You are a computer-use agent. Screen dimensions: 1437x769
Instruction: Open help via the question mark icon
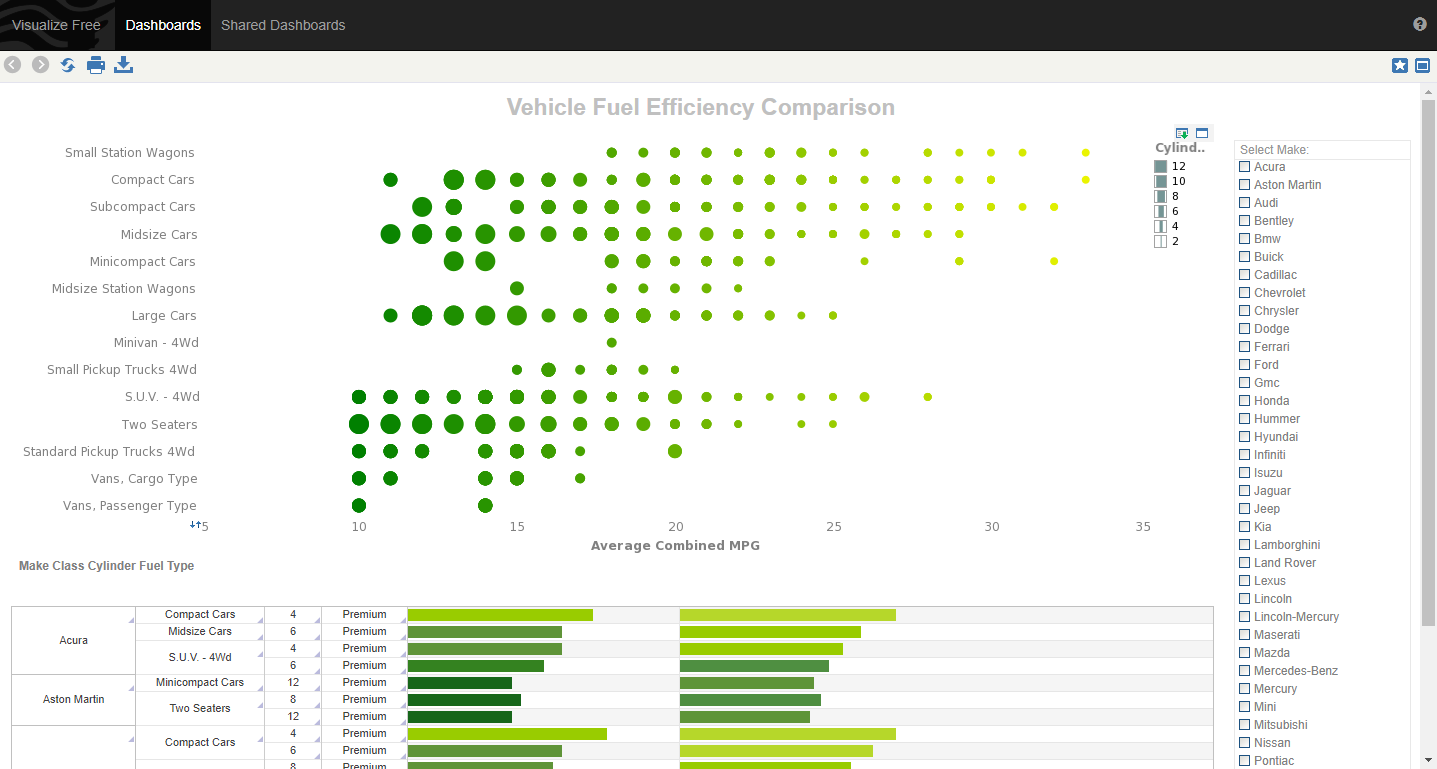pos(1420,25)
